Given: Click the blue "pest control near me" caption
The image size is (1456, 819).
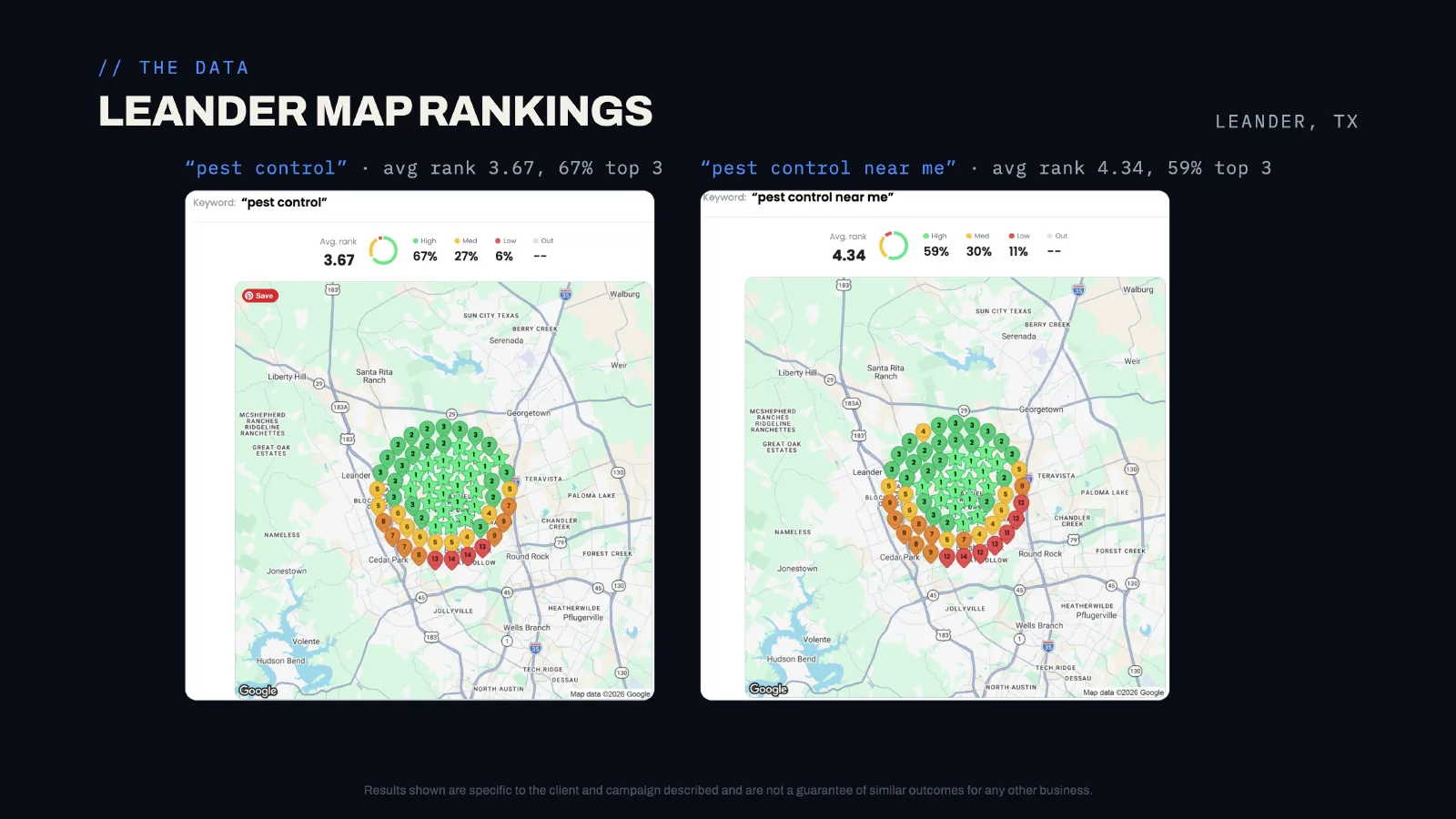Looking at the screenshot, I should click(828, 168).
